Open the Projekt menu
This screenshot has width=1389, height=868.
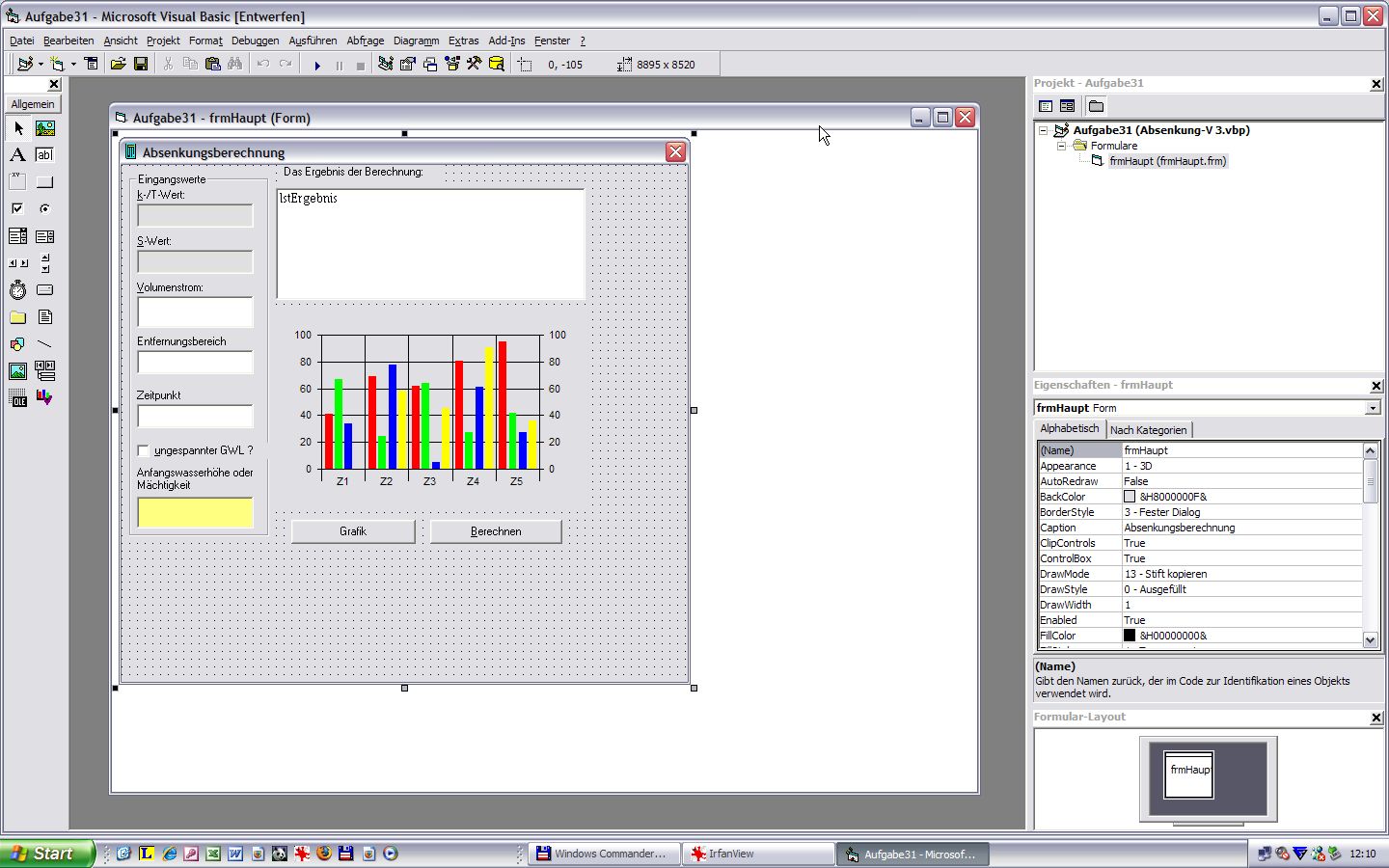[x=163, y=41]
